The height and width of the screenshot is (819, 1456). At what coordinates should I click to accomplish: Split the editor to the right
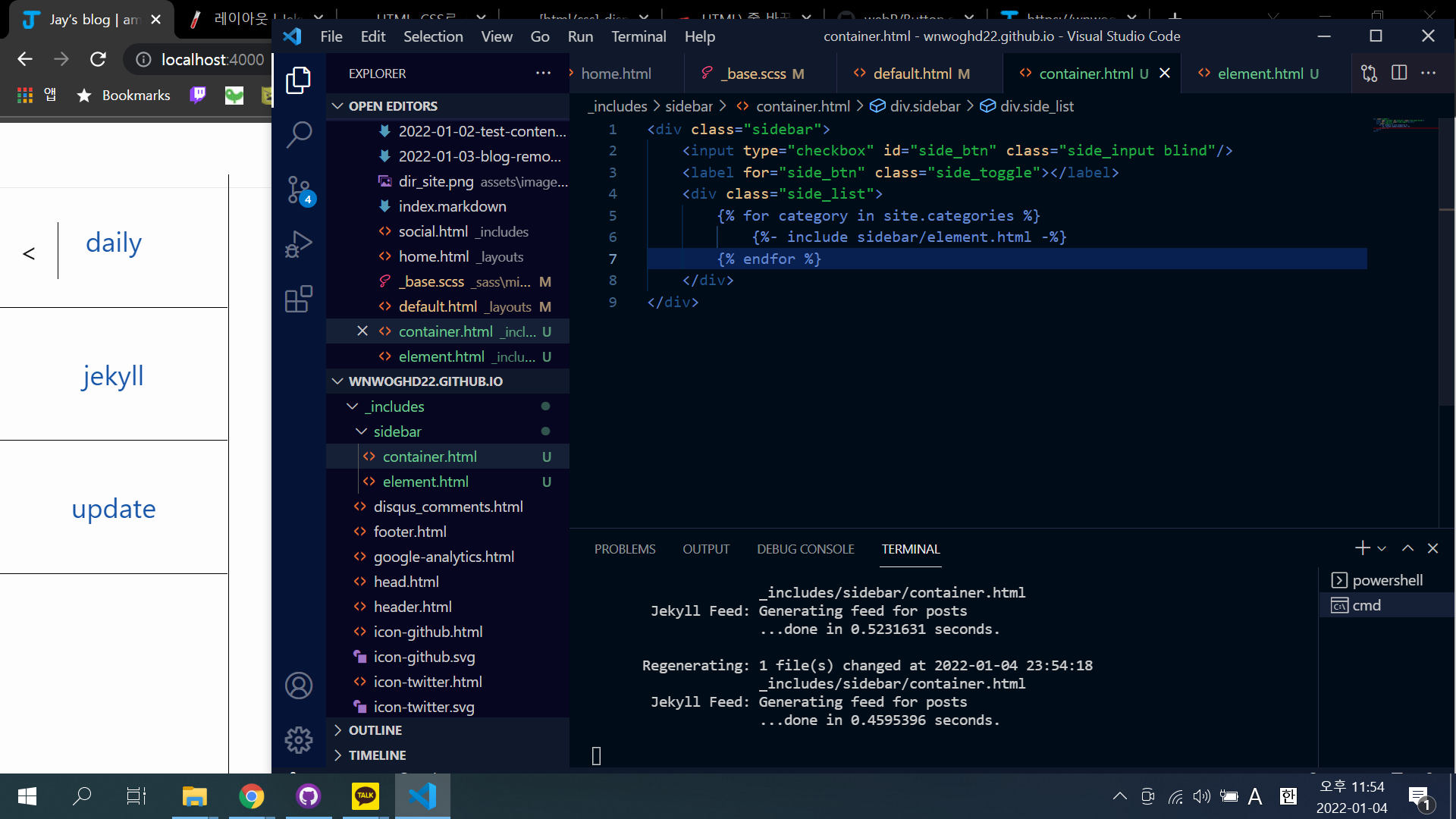pyautogui.click(x=1399, y=74)
